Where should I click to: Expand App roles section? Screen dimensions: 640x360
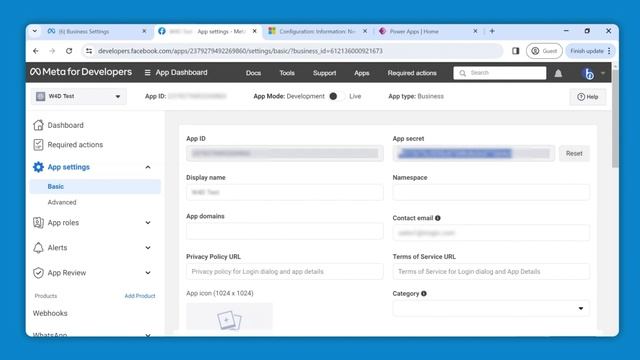[x=148, y=222]
